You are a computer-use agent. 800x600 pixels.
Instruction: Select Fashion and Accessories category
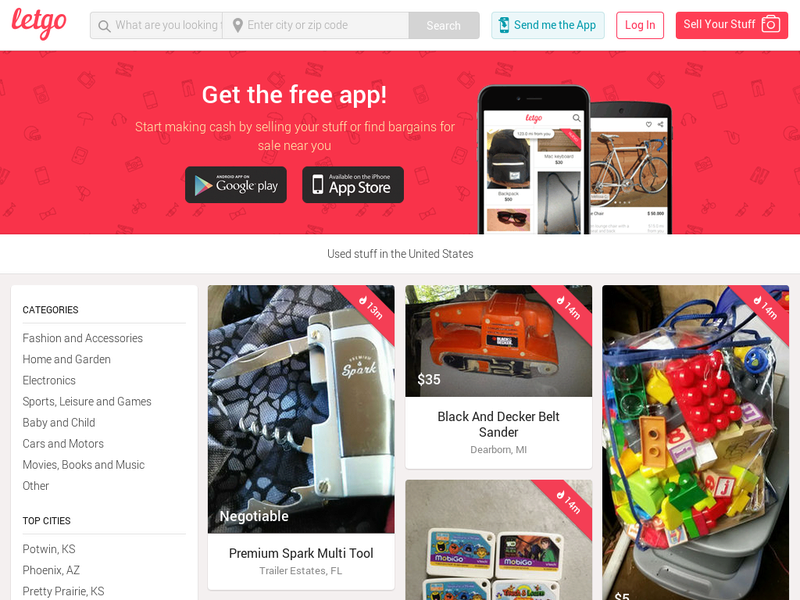83,338
